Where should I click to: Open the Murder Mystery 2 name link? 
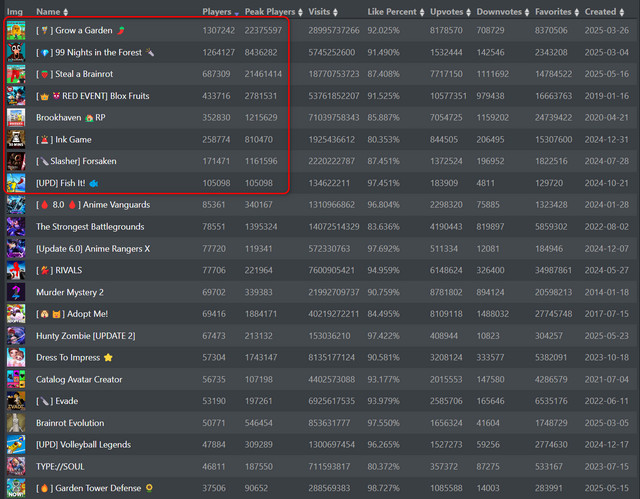click(x=70, y=293)
